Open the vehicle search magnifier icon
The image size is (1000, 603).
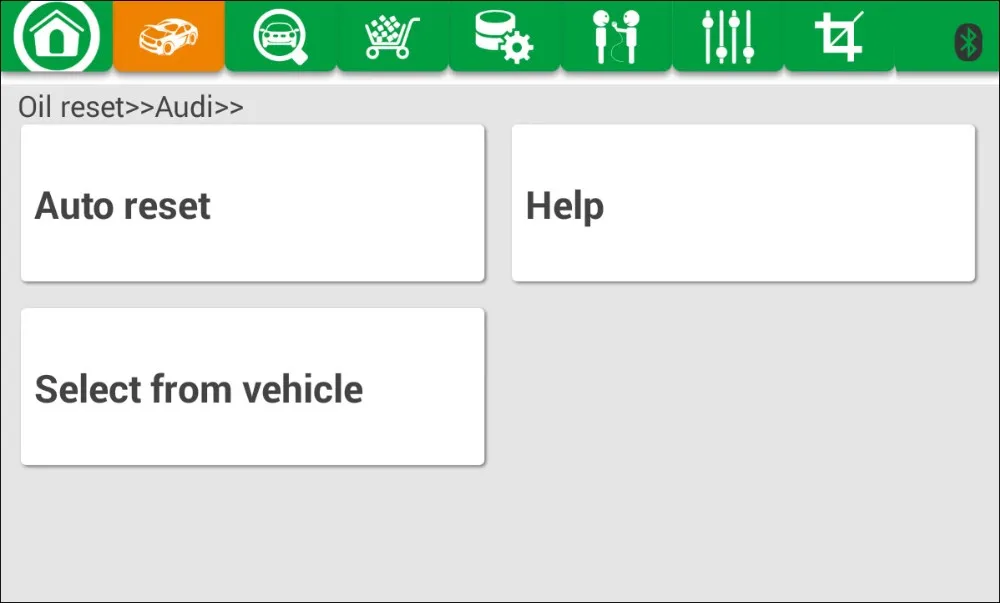pos(281,36)
